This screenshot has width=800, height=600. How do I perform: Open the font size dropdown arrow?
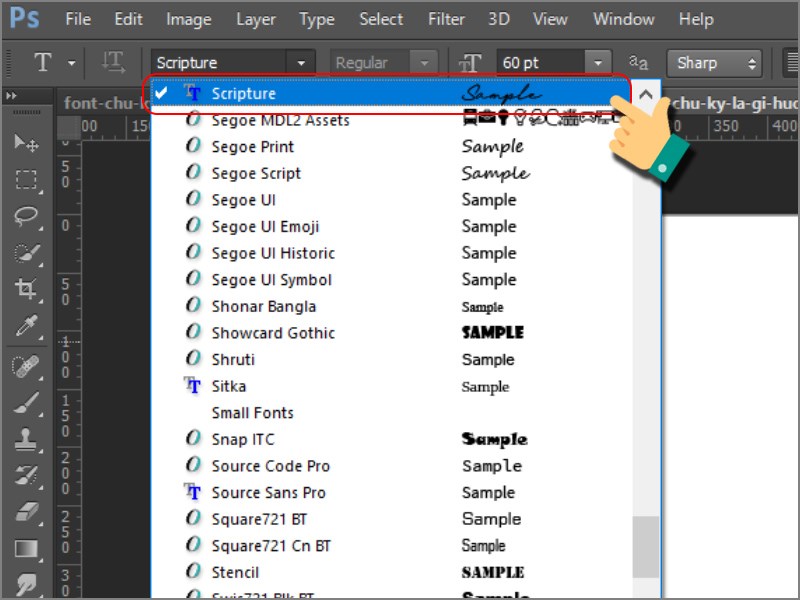coord(597,63)
